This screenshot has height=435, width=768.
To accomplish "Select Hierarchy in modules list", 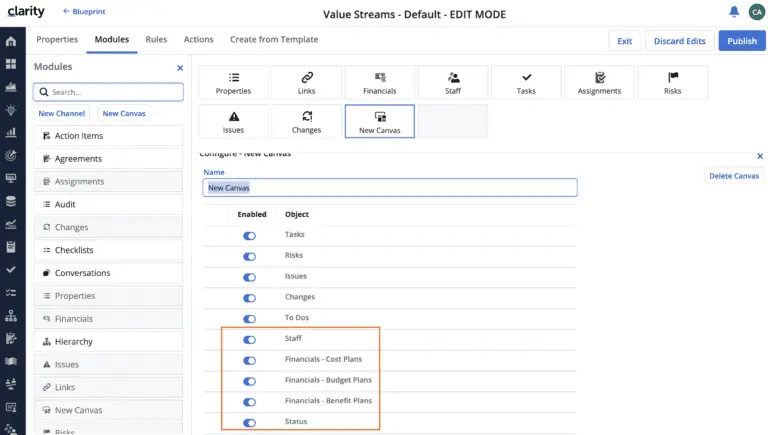I will [108, 342].
